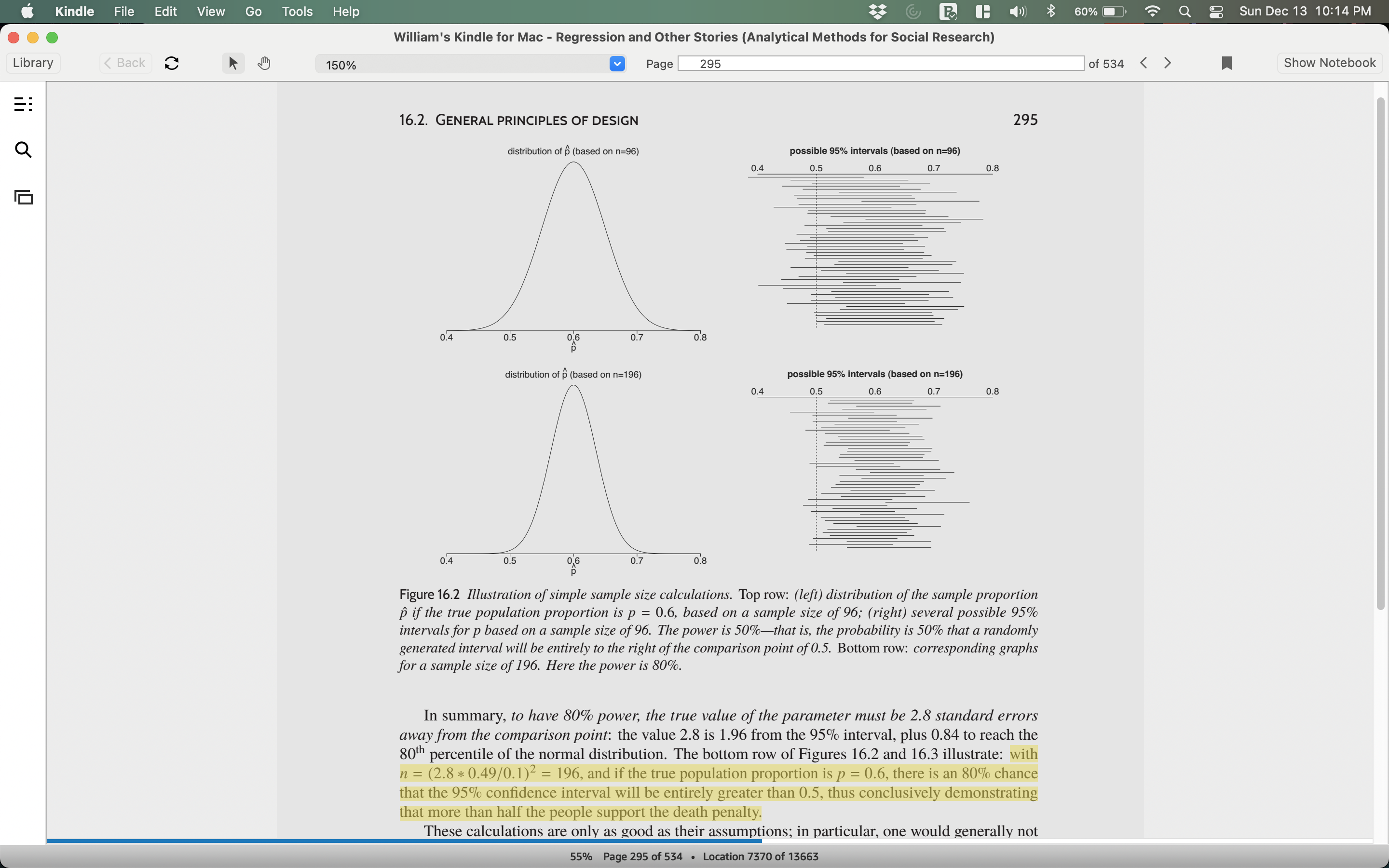Viewport: 1389px width, 868px height.
Task: Open the Wi-Fi status menu
Action: coord(1152,12)
